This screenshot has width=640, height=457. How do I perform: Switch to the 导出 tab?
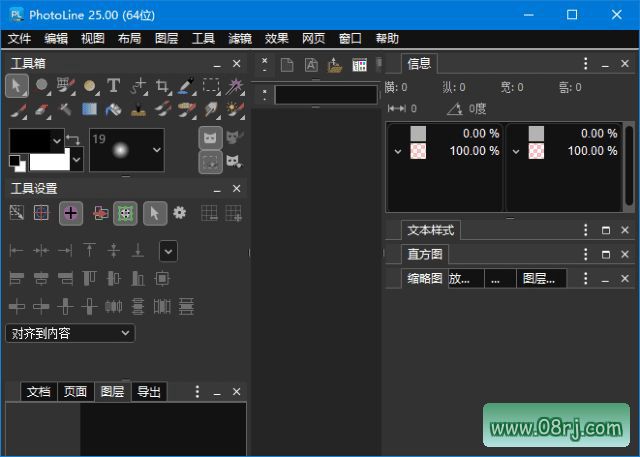(149, 392)
